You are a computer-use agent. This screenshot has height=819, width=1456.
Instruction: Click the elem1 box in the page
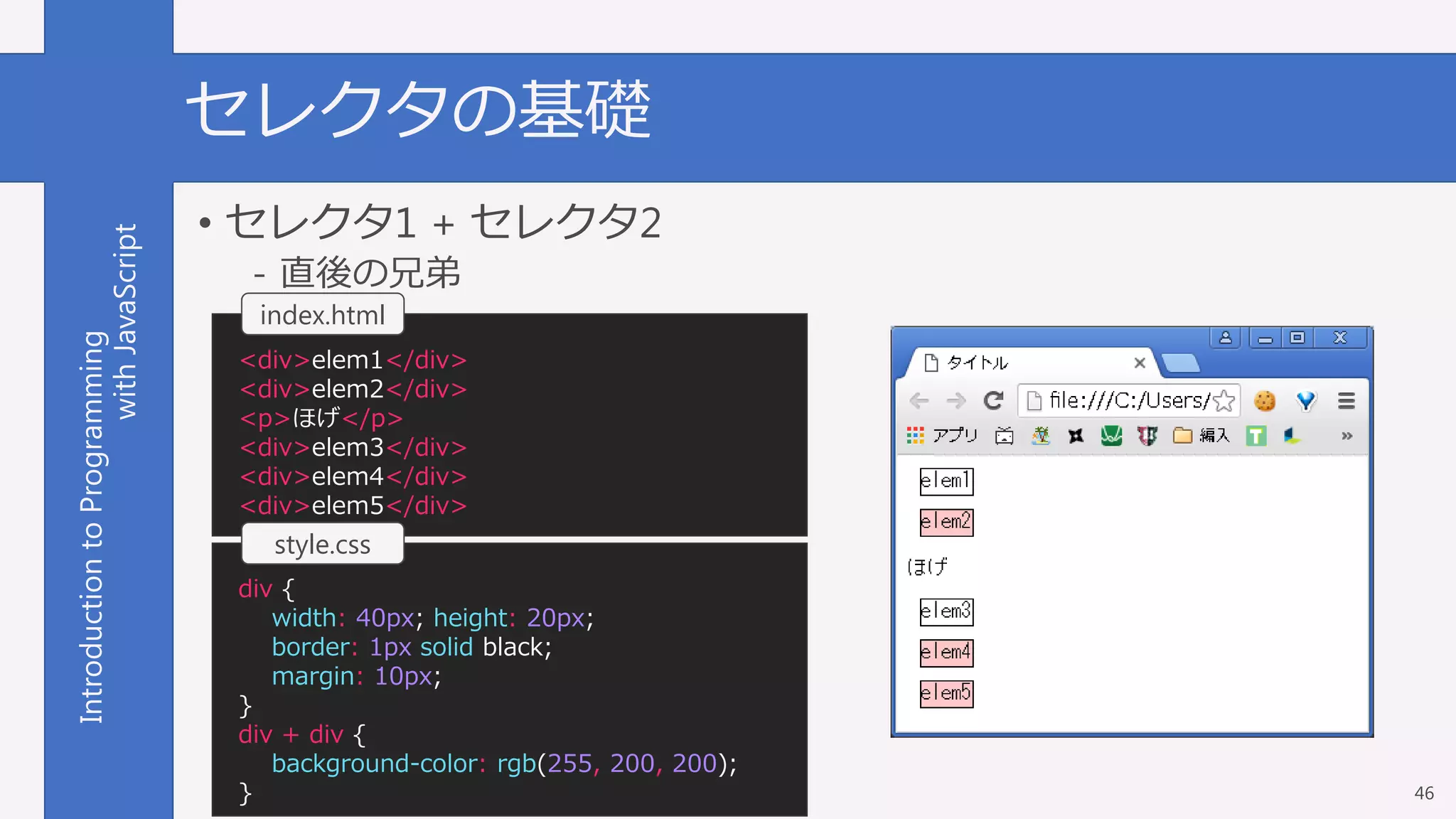[x=946, y=481]
